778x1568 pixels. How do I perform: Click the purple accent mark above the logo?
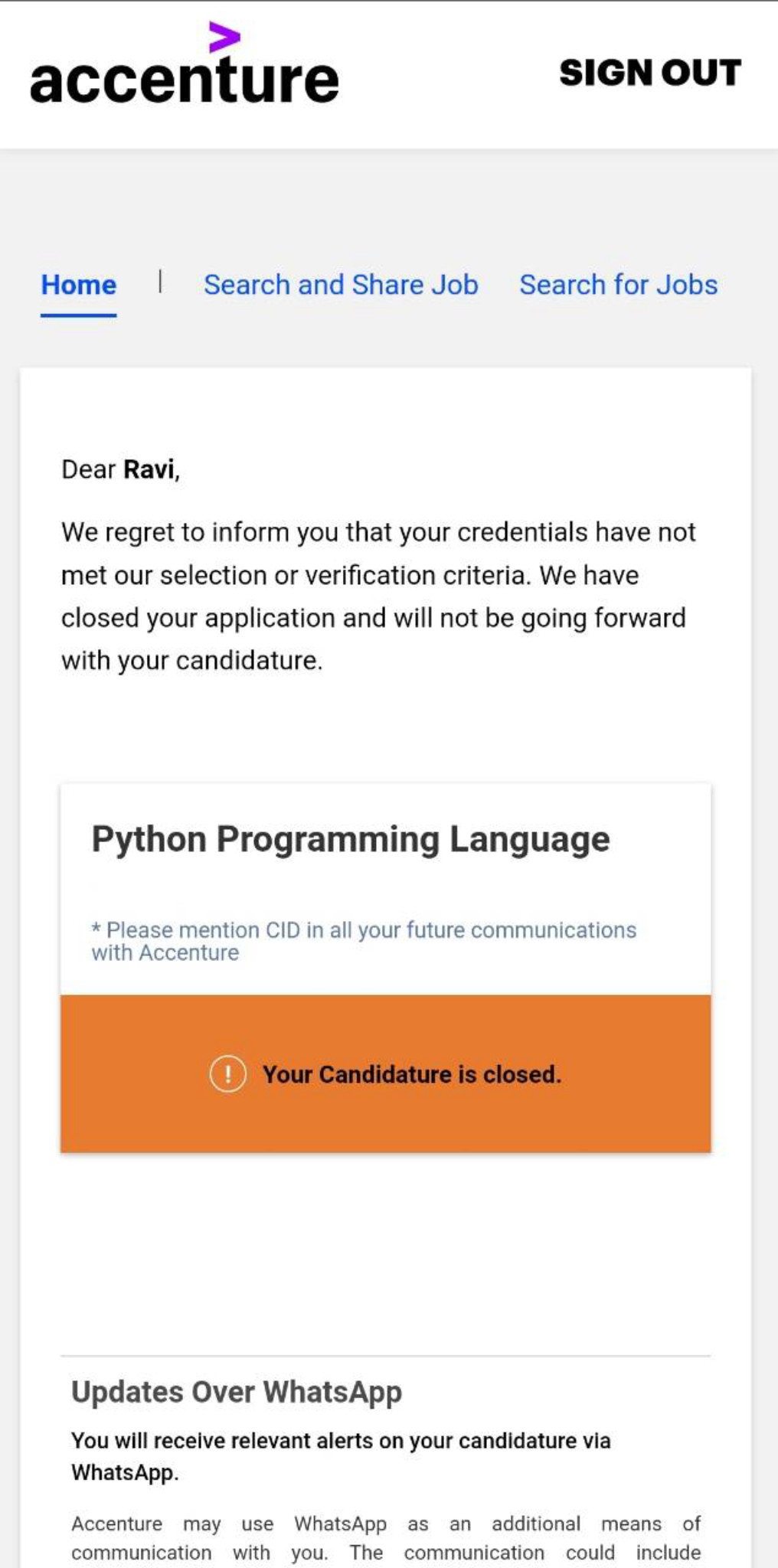224,37
